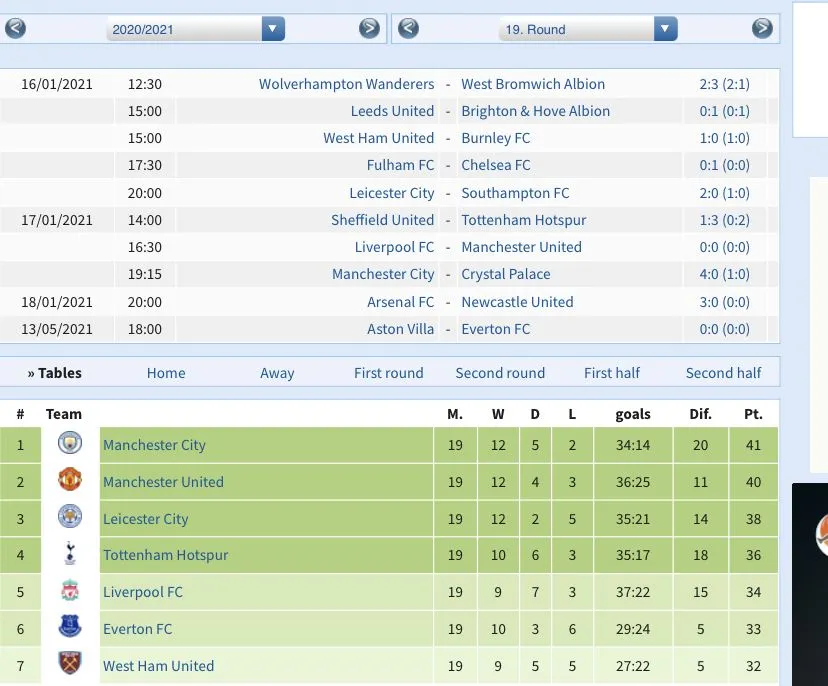
Task: Switch to the Home table tab
Action: [166, 373]
